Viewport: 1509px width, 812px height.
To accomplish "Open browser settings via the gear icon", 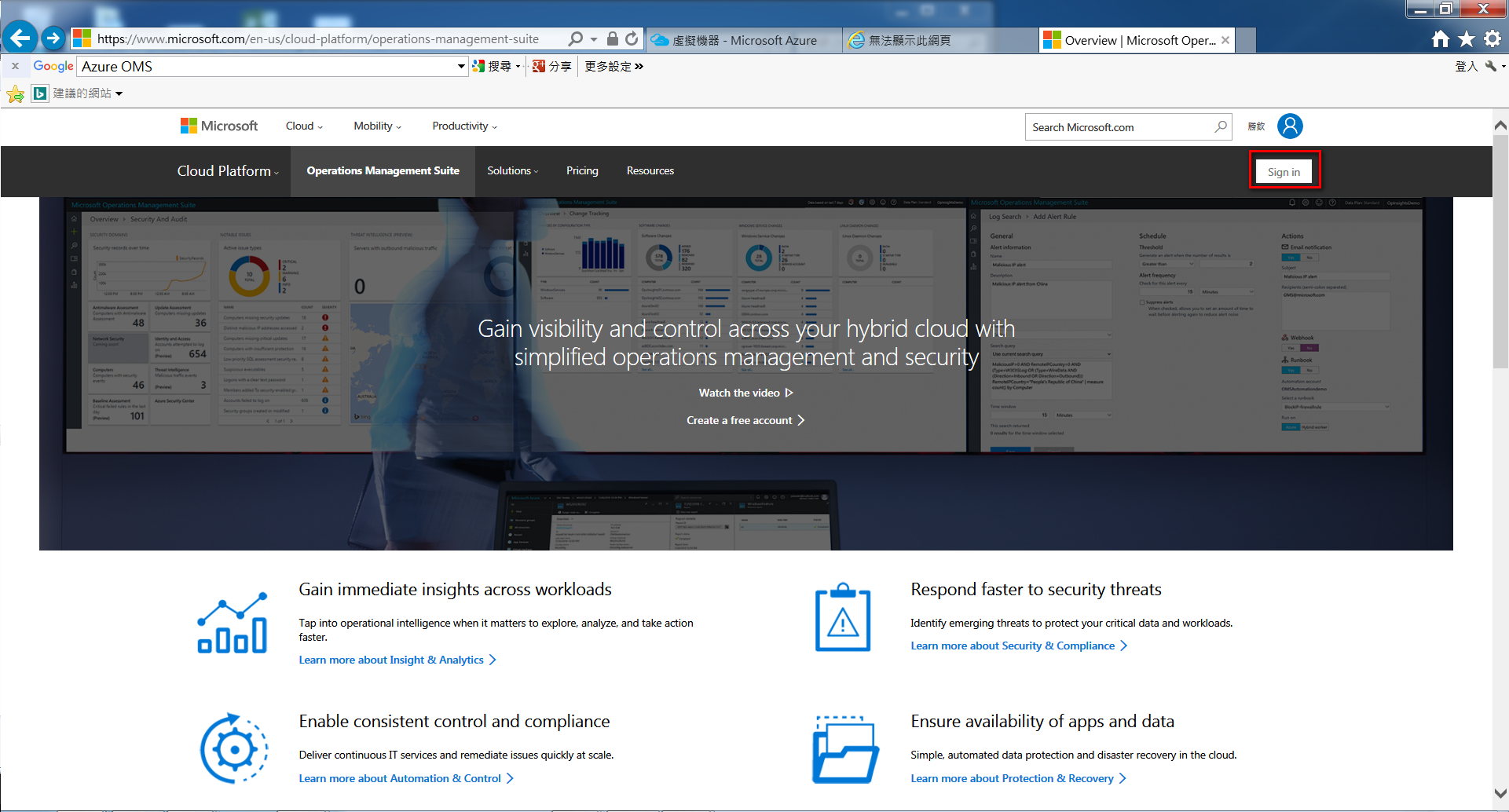I will coord(1493,38).
